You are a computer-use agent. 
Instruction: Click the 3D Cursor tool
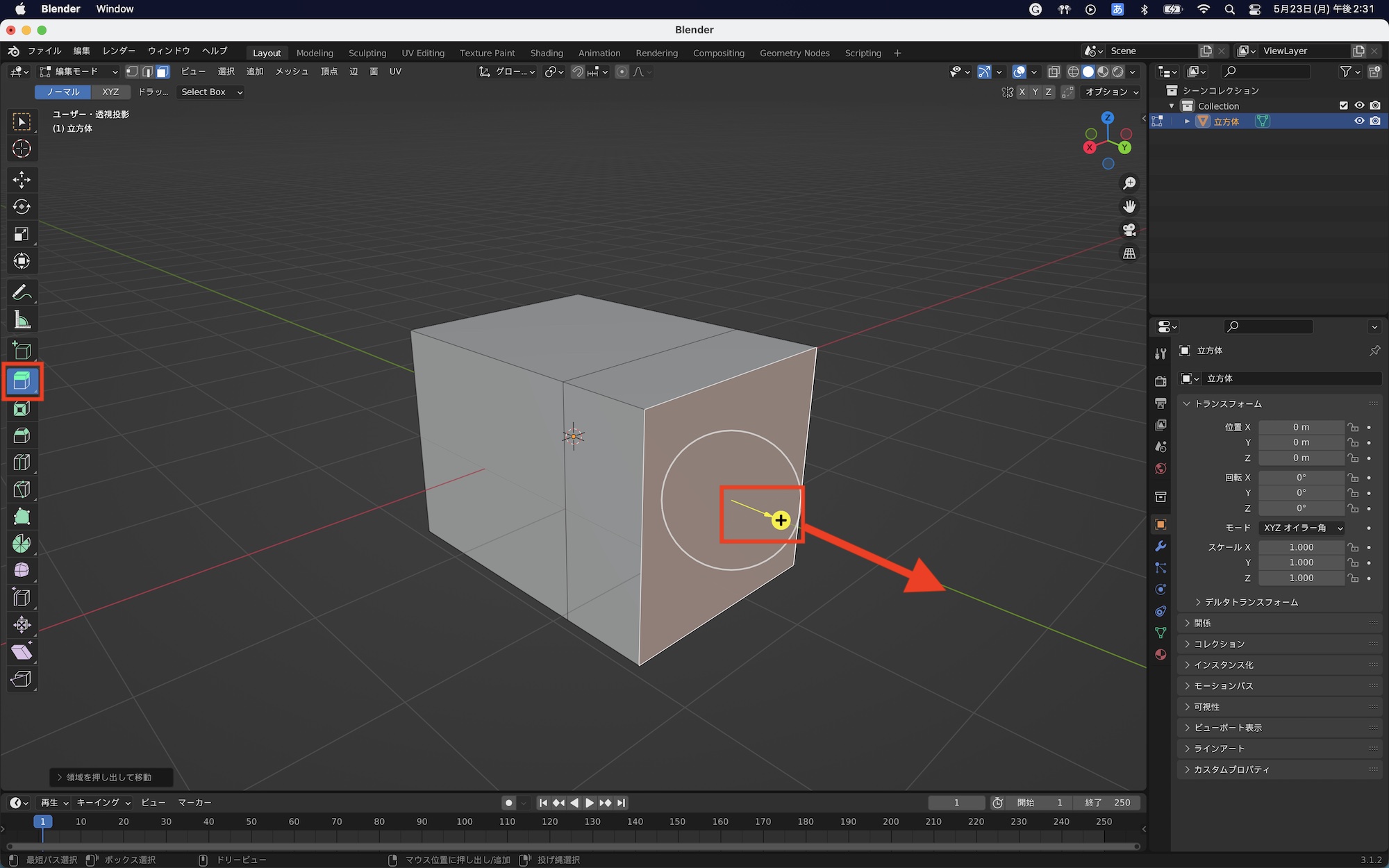[x=22, y=149]
